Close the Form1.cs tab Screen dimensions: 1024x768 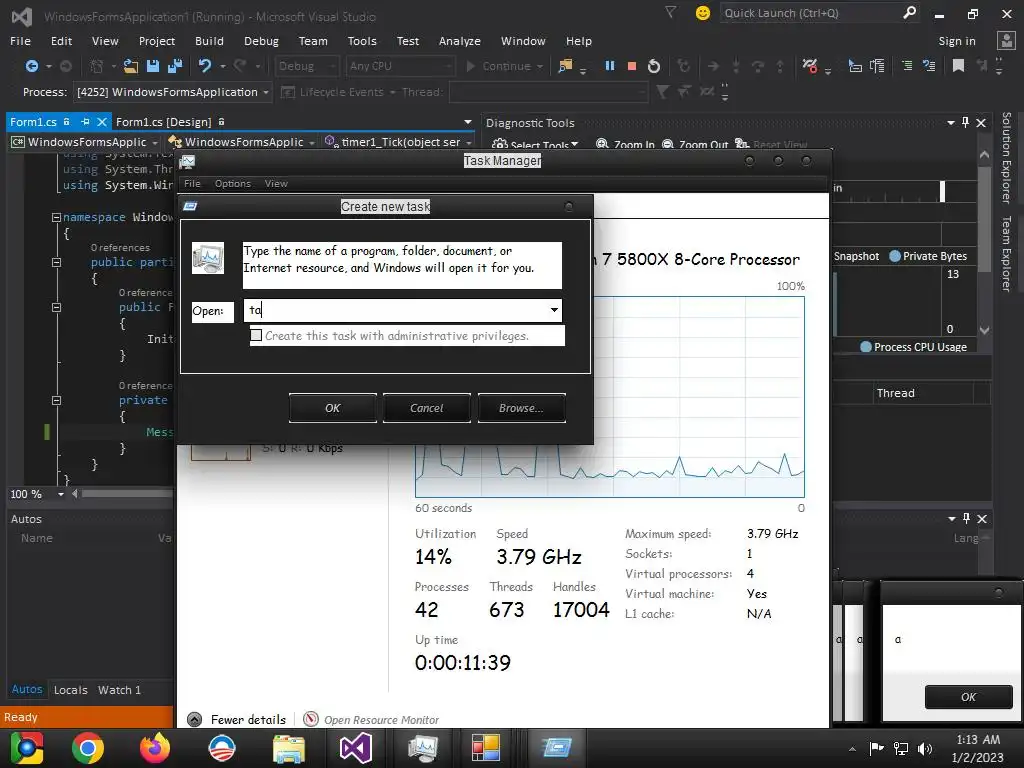pos(102,121)
